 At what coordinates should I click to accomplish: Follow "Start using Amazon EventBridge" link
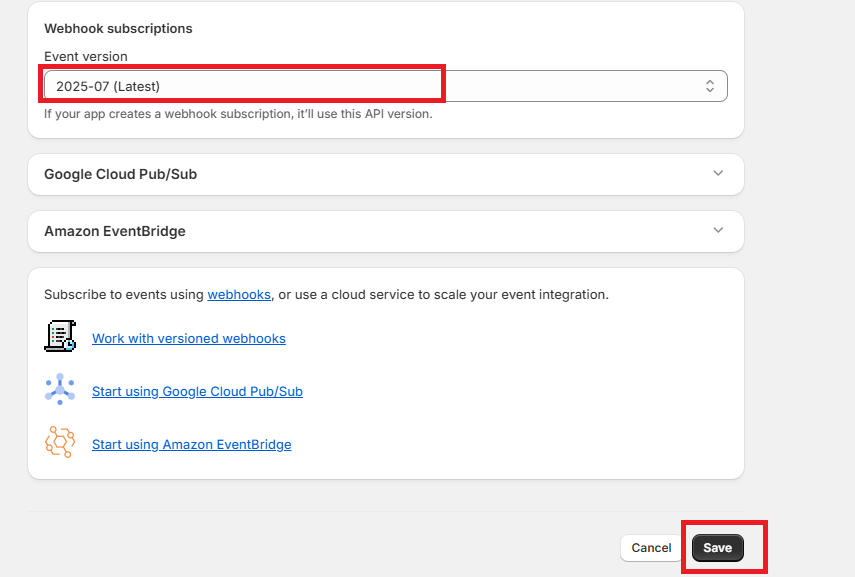191,444
